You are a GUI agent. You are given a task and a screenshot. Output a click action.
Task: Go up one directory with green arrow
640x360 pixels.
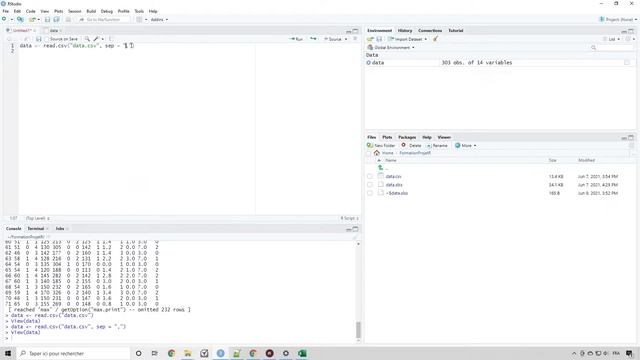tap(380, 168)
